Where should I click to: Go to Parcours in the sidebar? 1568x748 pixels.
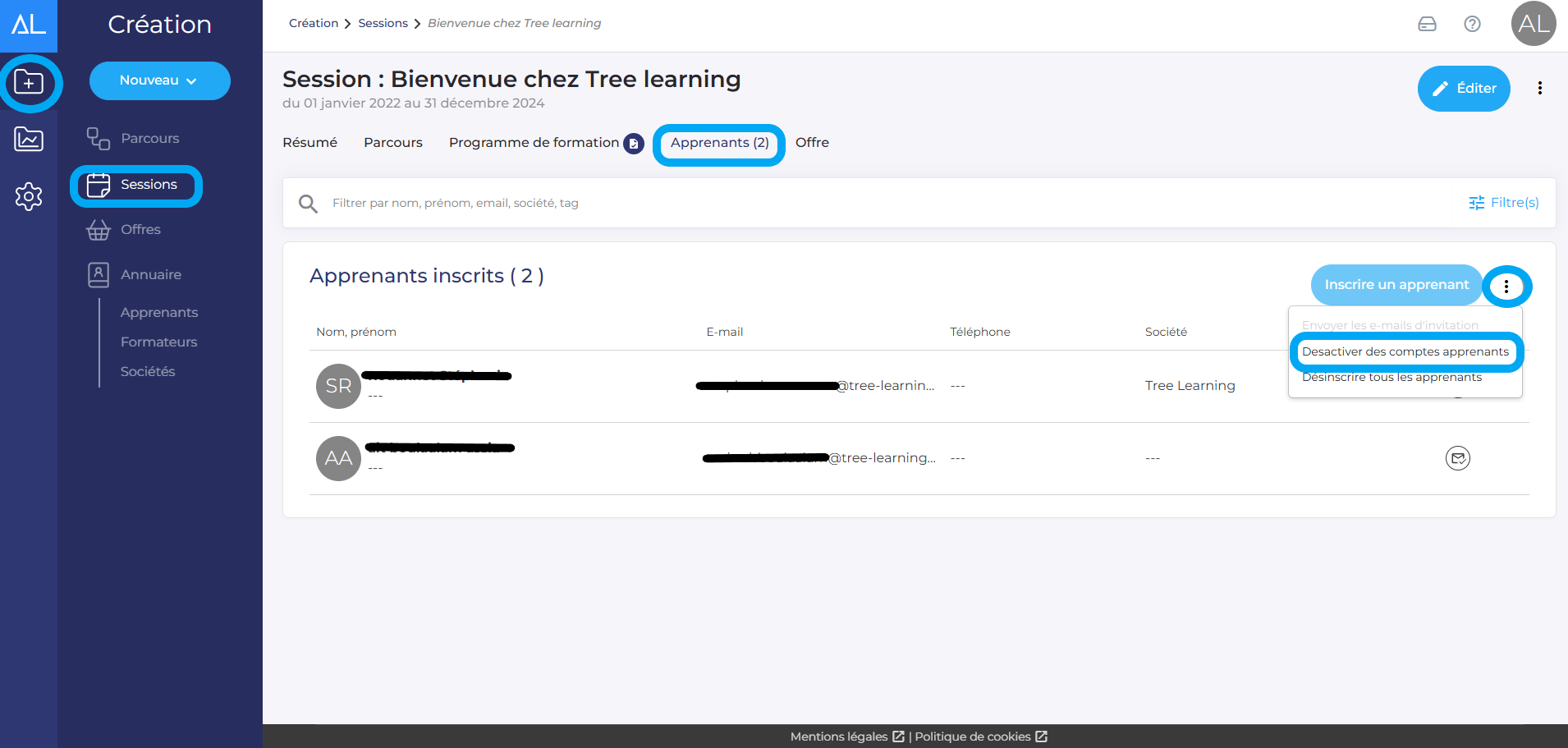click(x=149, y=139)
